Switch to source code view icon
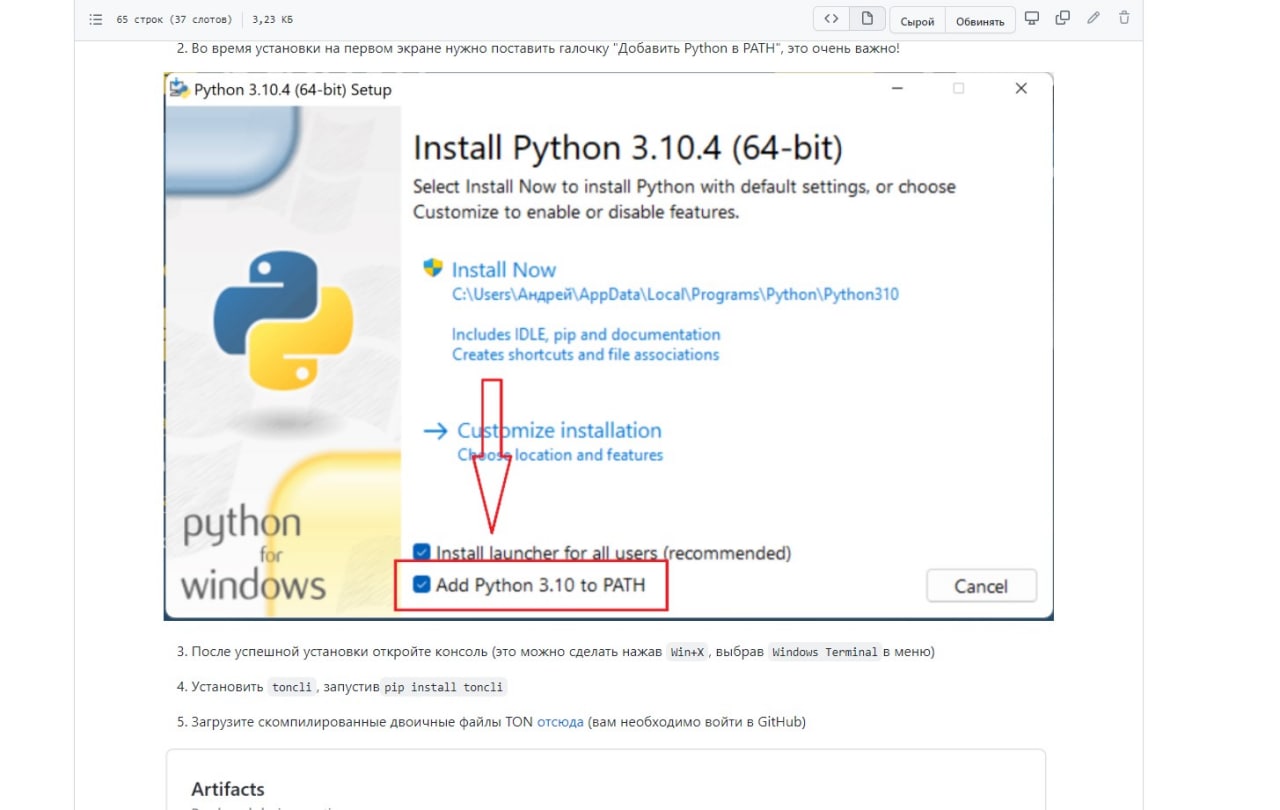 click(x=831, y=19)
